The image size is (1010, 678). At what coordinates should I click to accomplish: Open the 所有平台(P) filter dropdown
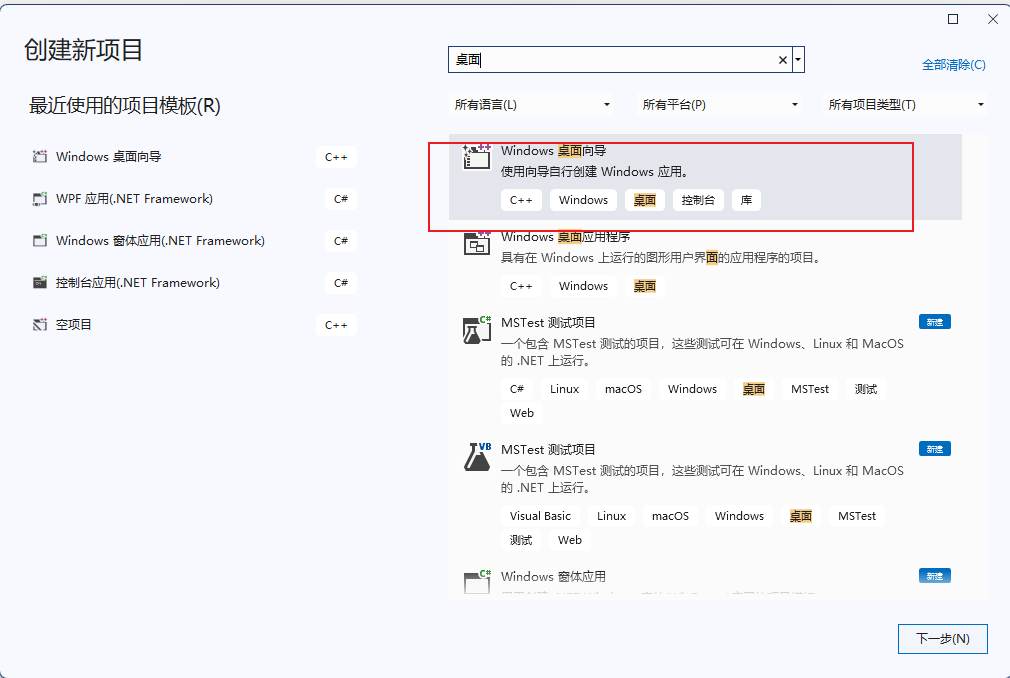point(719,104)
